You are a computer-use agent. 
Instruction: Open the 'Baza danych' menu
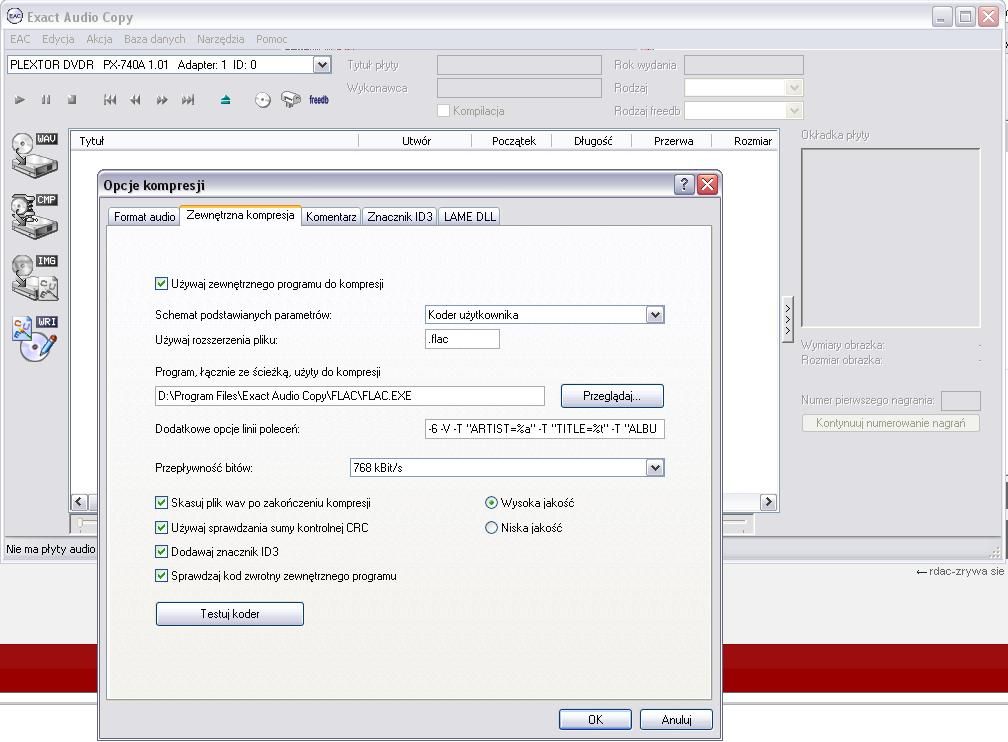point(154,39)
